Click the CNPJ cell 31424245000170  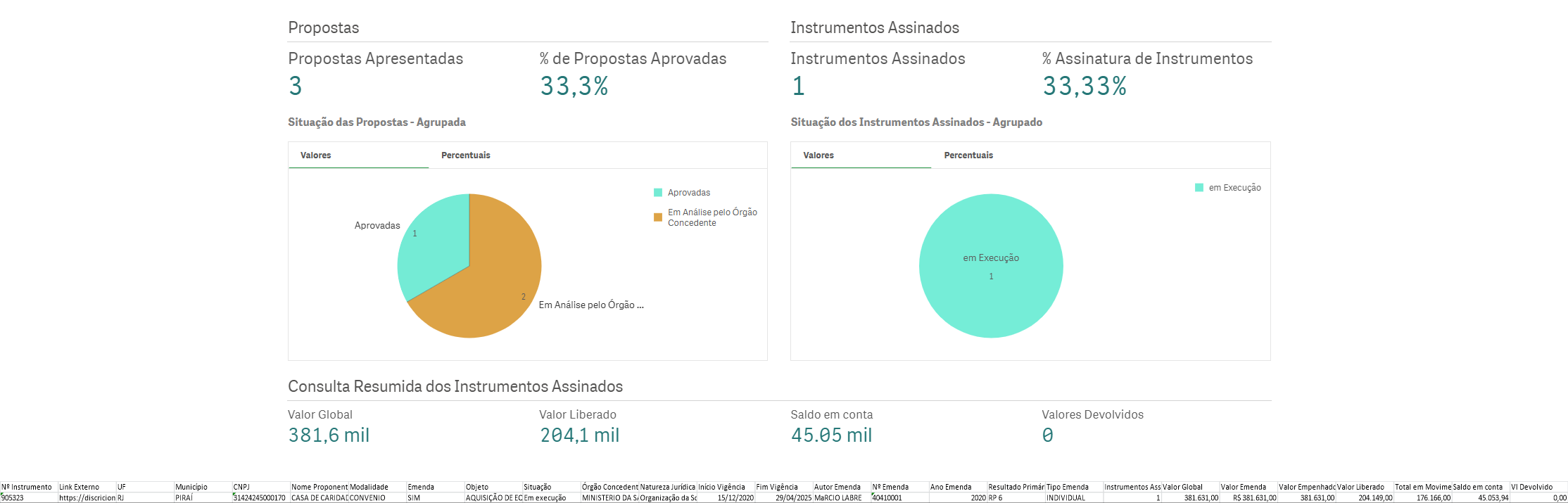click(x=260, y=497)
